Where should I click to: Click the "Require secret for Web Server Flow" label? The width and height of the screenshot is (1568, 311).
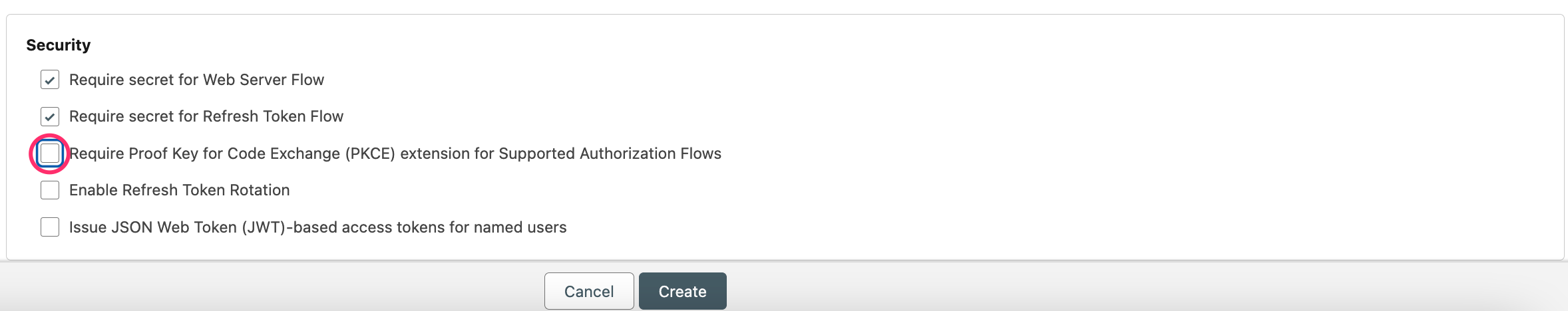point(196,80)
